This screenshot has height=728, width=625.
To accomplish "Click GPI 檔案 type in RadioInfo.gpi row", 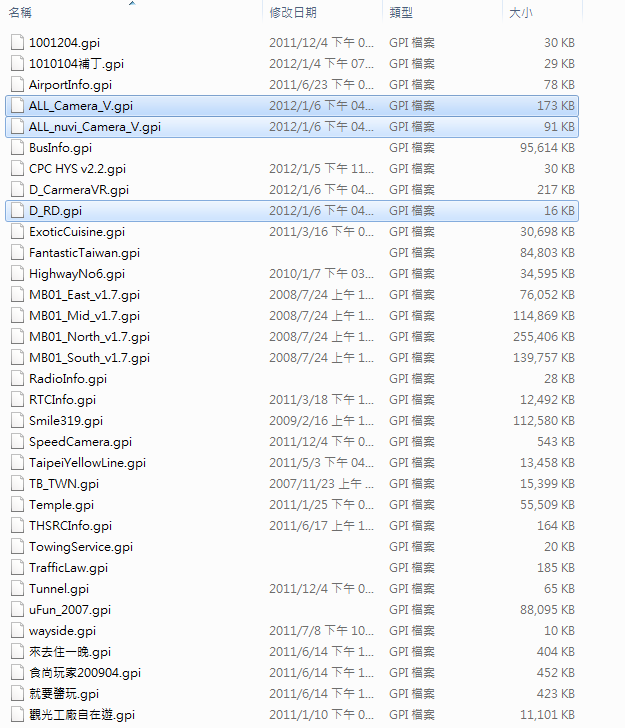I will [x=412, y=379].
